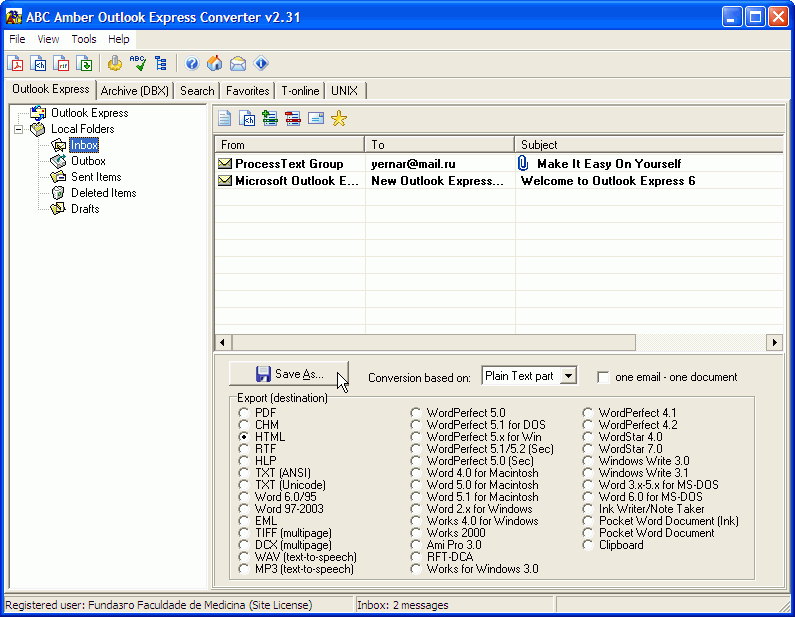
Task: Click the yellow star favorites icon
Action: click(x=339, y=119)
